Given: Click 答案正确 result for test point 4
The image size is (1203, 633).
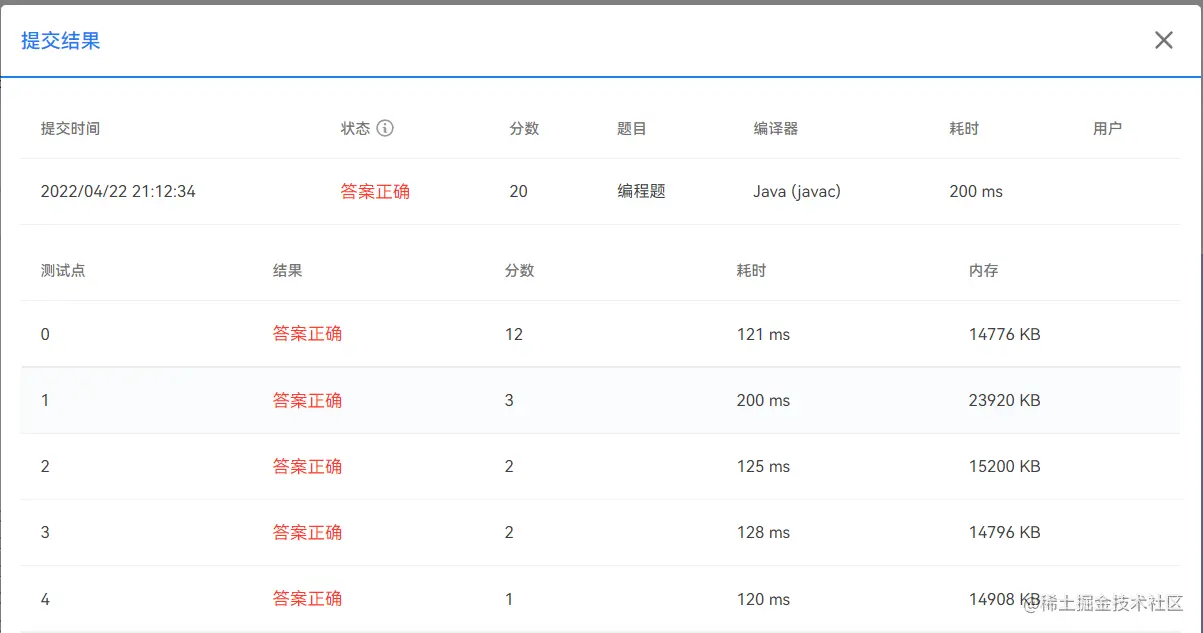Looking at the screenshot, I should click(x=307, y=599).
